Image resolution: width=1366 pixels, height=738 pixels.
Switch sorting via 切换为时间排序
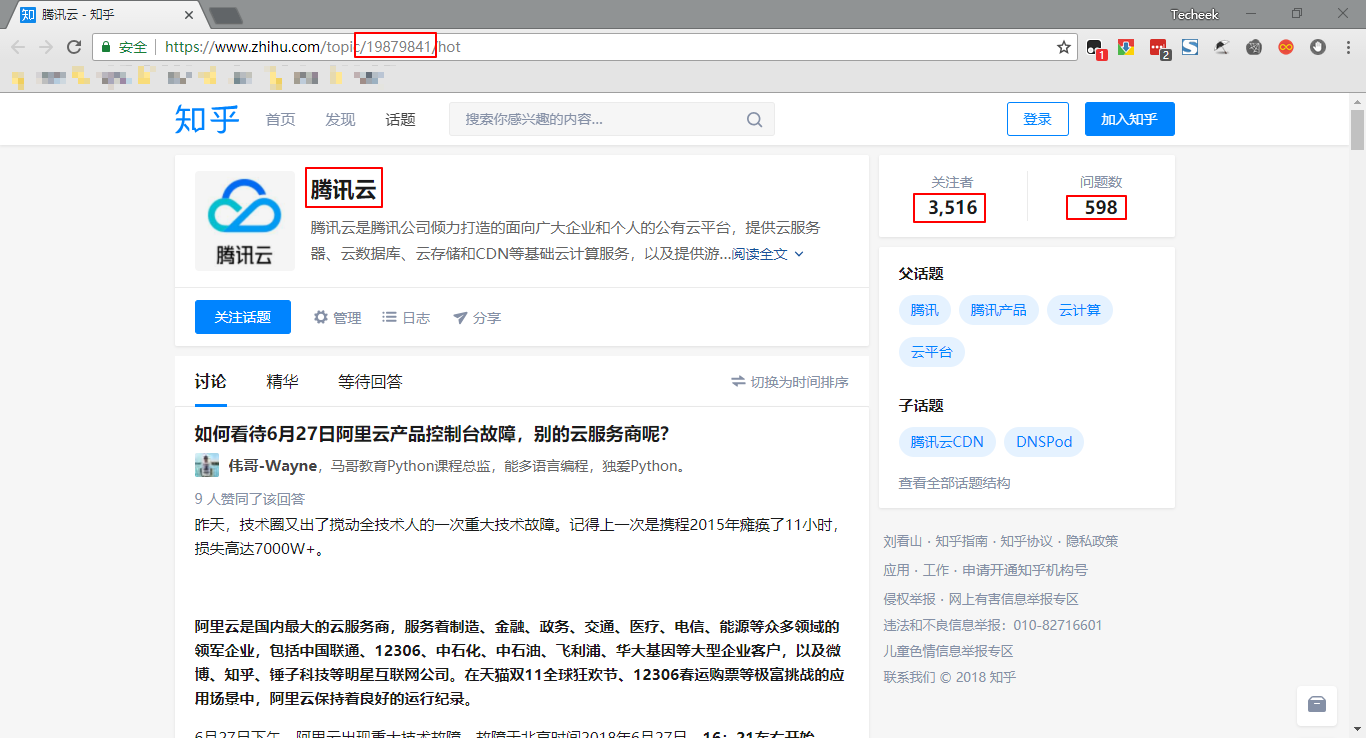[x=790, y=382]
